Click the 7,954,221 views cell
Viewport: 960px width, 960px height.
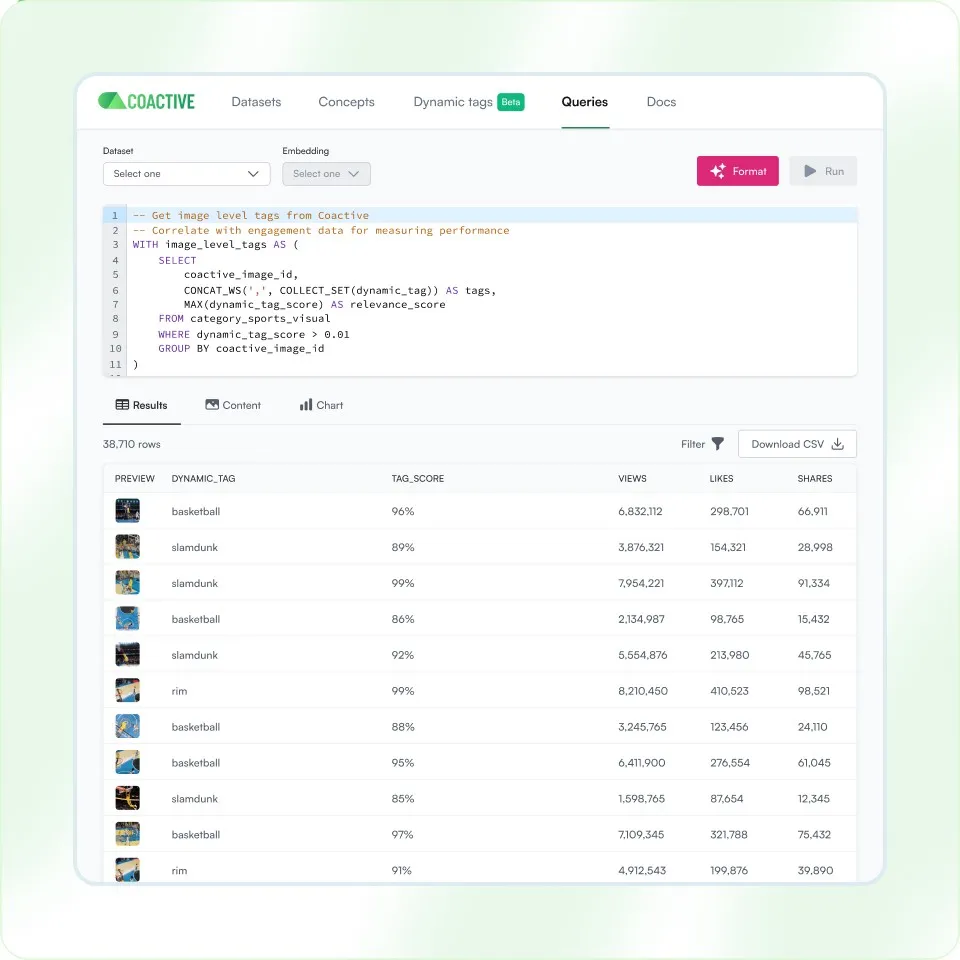(x=641, y=583)
